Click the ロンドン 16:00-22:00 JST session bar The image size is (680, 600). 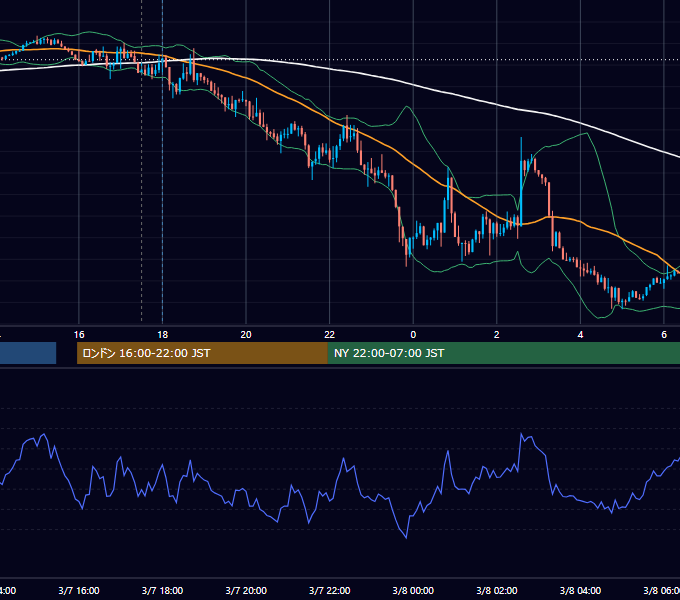click(202, 353)
